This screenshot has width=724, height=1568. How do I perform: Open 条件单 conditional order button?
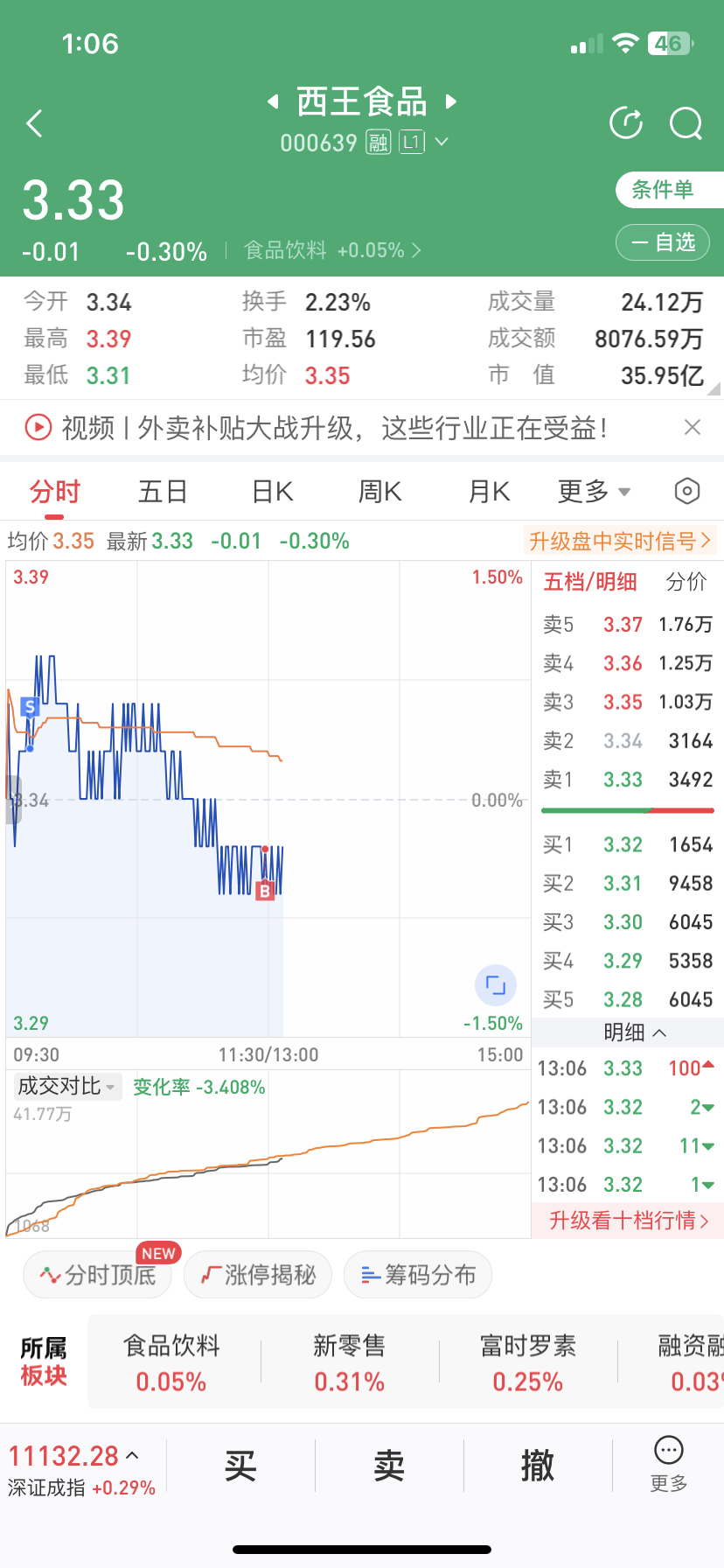point(669,190)
